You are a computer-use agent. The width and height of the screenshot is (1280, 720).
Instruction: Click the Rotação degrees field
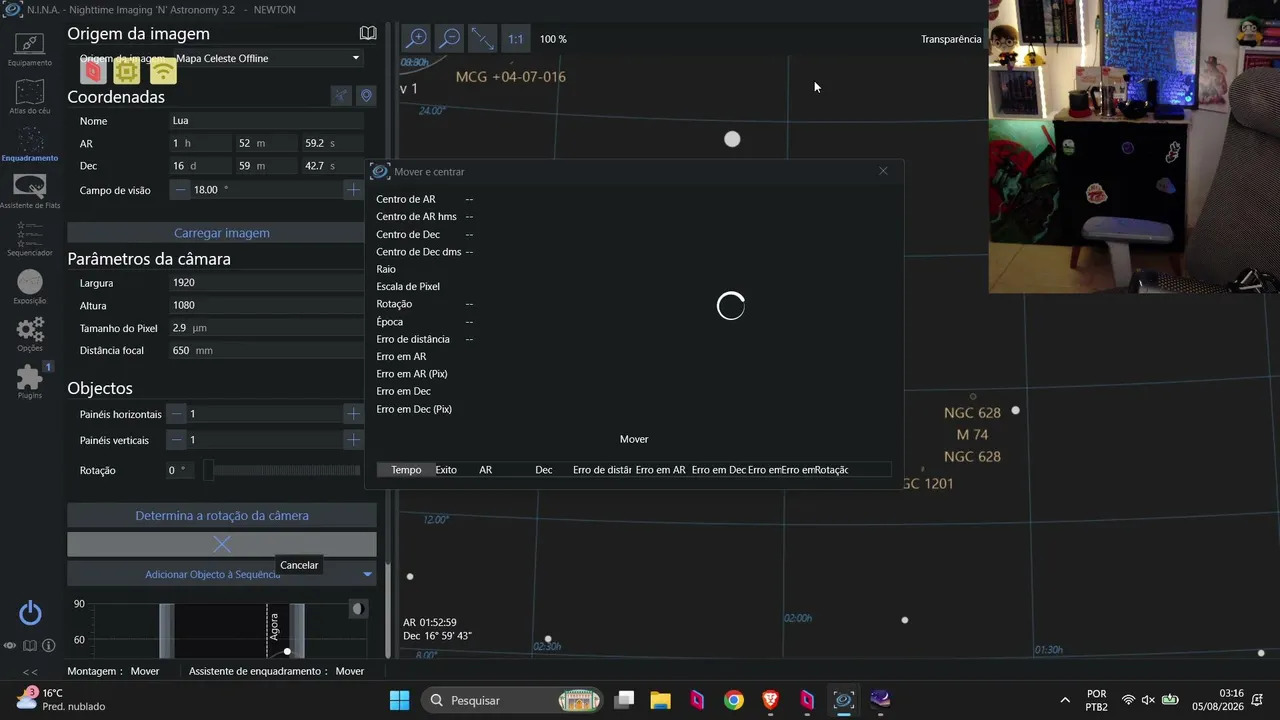coord(181,470)
